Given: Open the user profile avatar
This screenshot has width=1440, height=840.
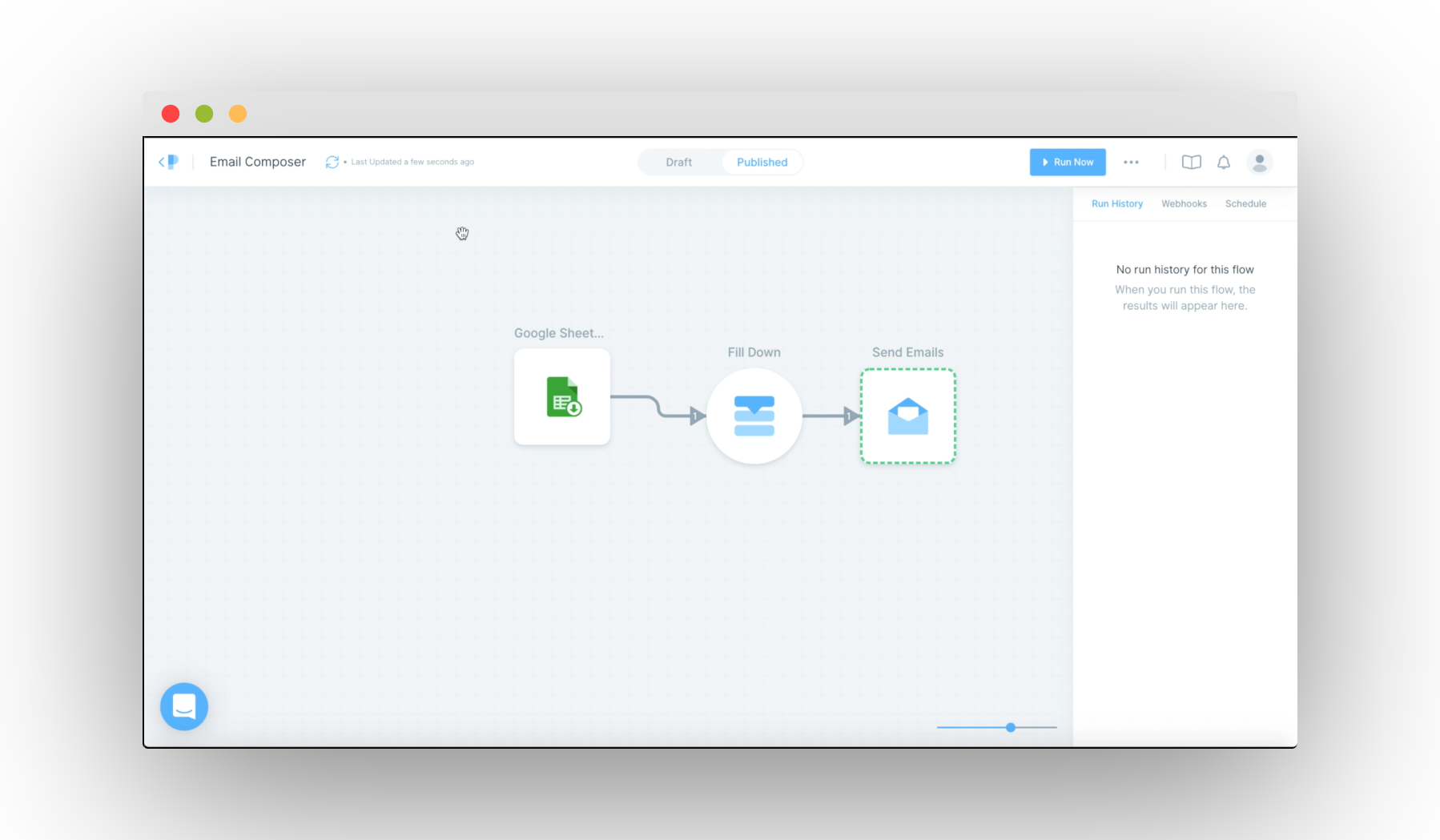Looking at the screenshot, I should [1259, 163].
